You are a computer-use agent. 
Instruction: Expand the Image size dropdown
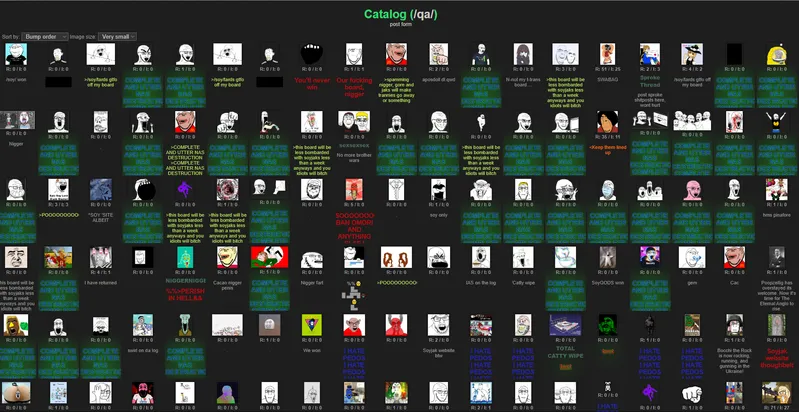click(118, 36)
